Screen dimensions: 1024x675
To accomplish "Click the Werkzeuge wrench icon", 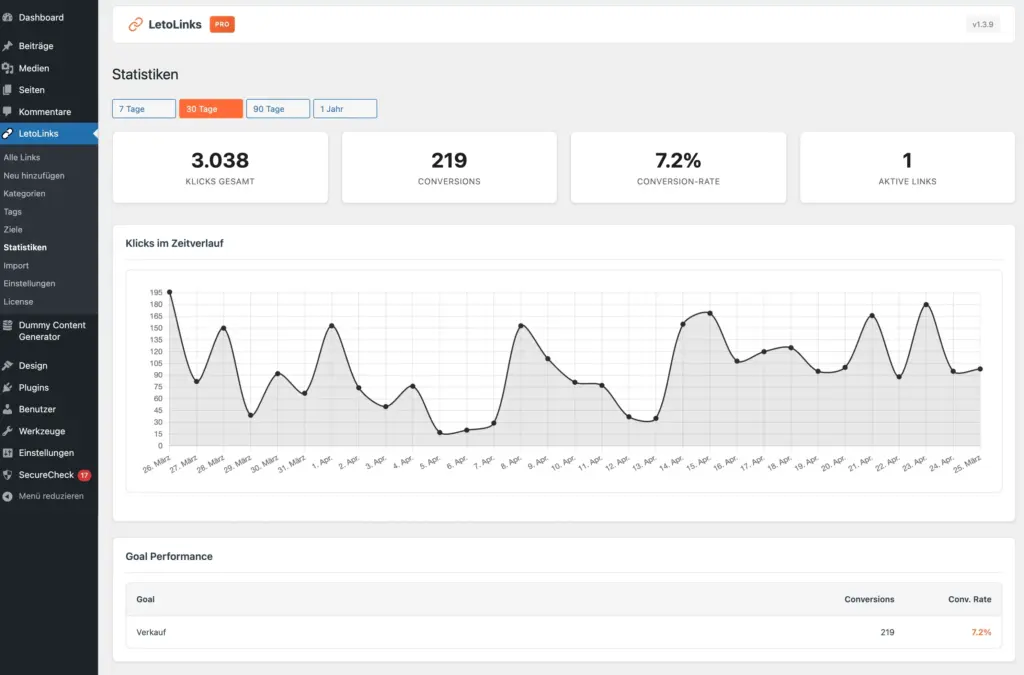I will 8,431.
